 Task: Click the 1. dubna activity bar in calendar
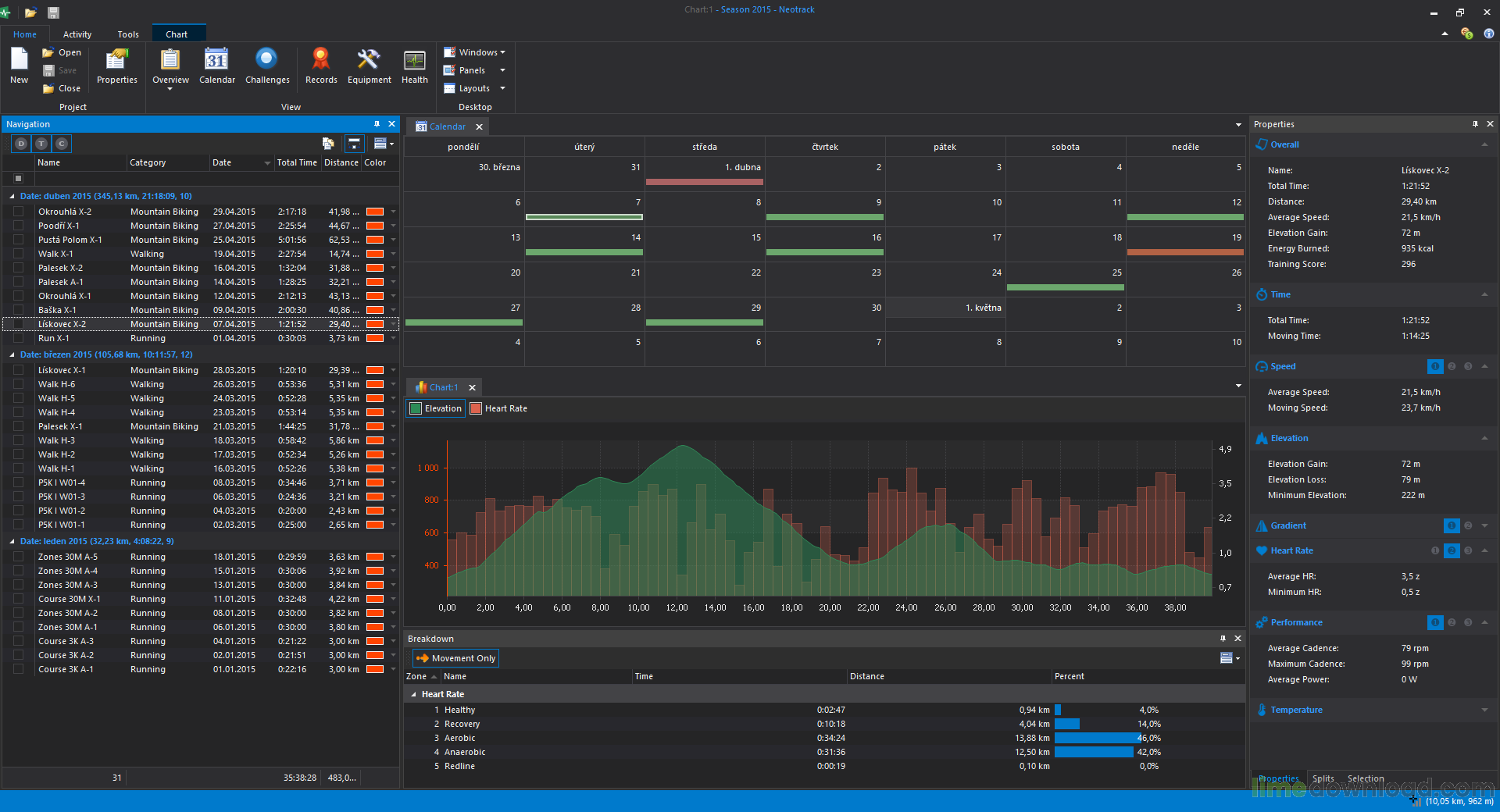[704, 182]
